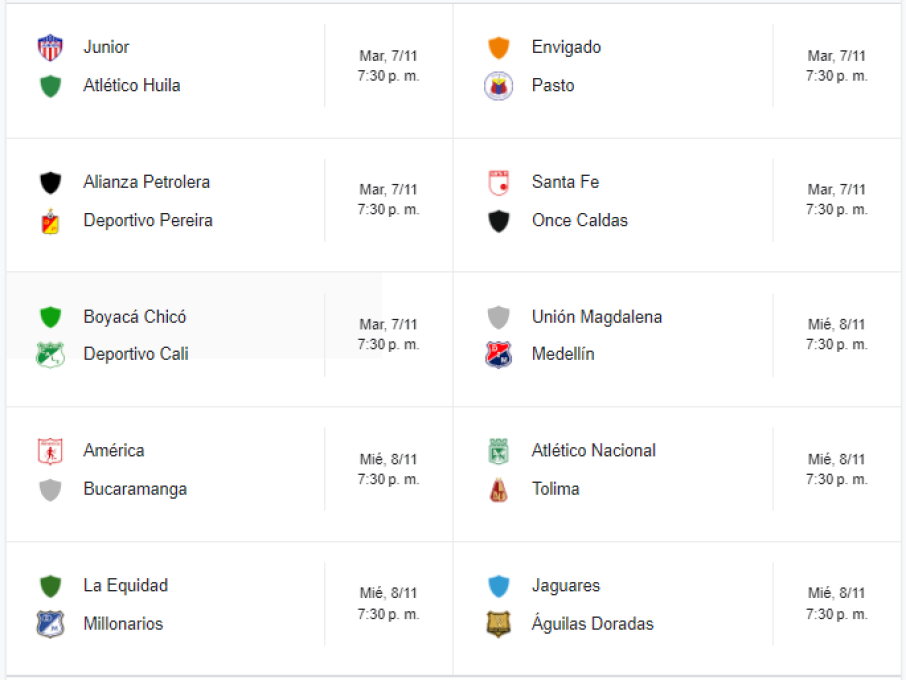Open the Unión Magdalena team name
The image size is (906, 680).
click(596, 317)
